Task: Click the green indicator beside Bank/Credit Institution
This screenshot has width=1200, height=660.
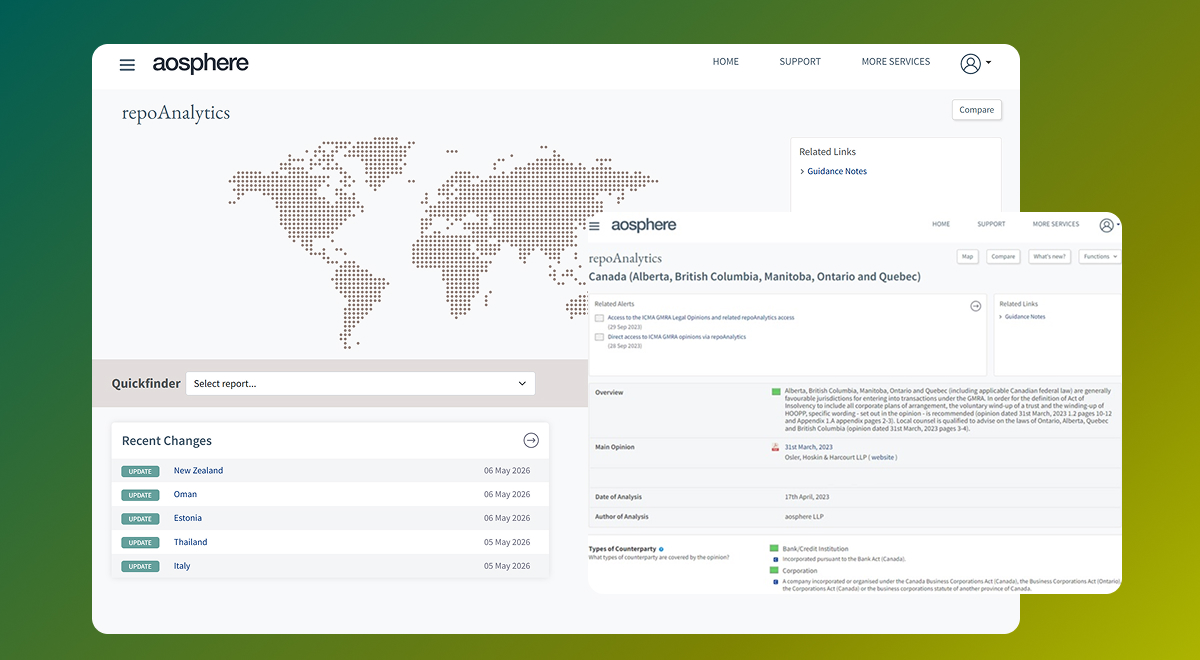Action: (774, 549)
